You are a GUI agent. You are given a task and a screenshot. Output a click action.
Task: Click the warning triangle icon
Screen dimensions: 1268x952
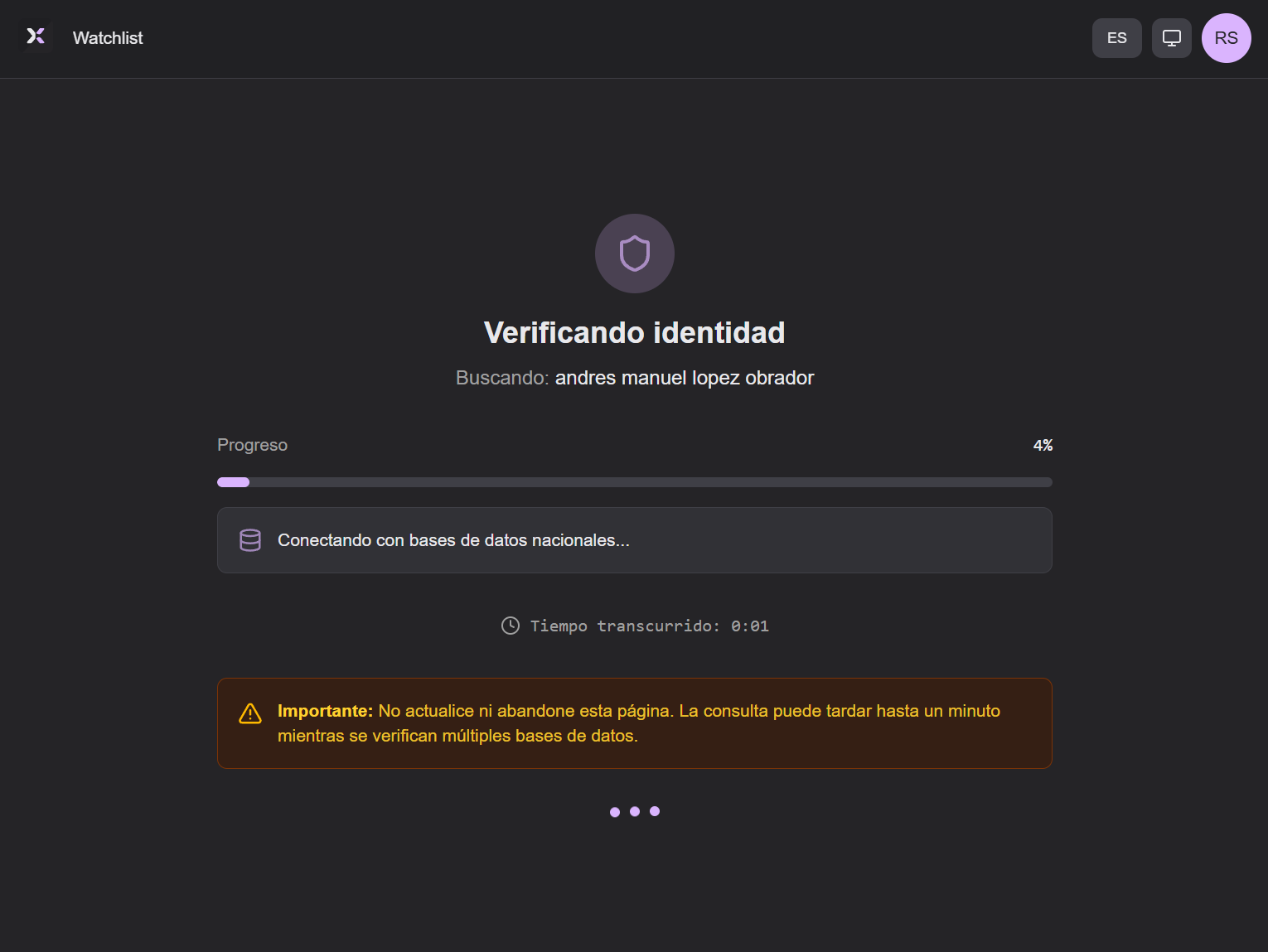pyautogui.click(x=250, y=713)
